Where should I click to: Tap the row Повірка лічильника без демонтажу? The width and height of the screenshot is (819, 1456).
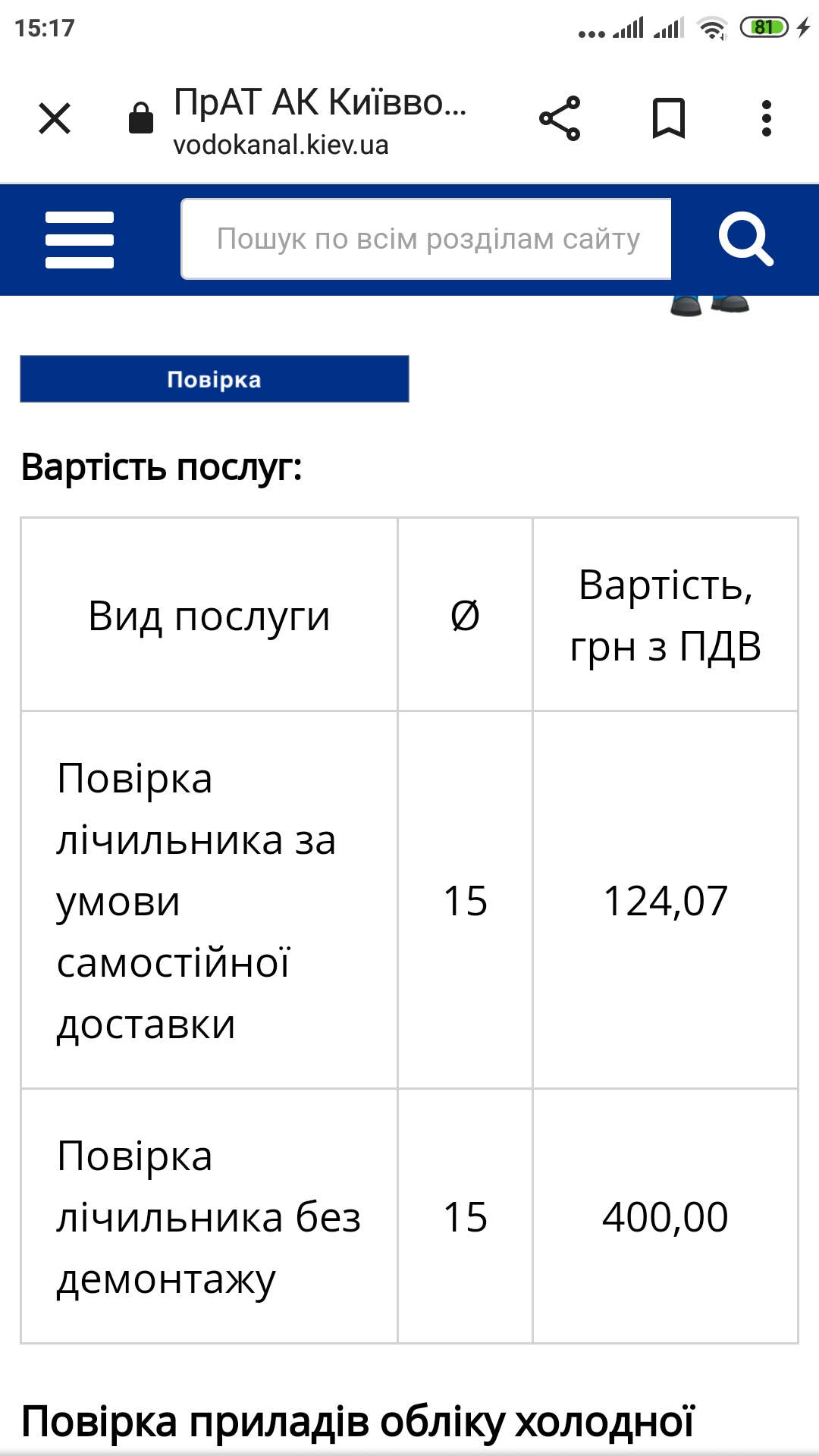click(209, 1217)
